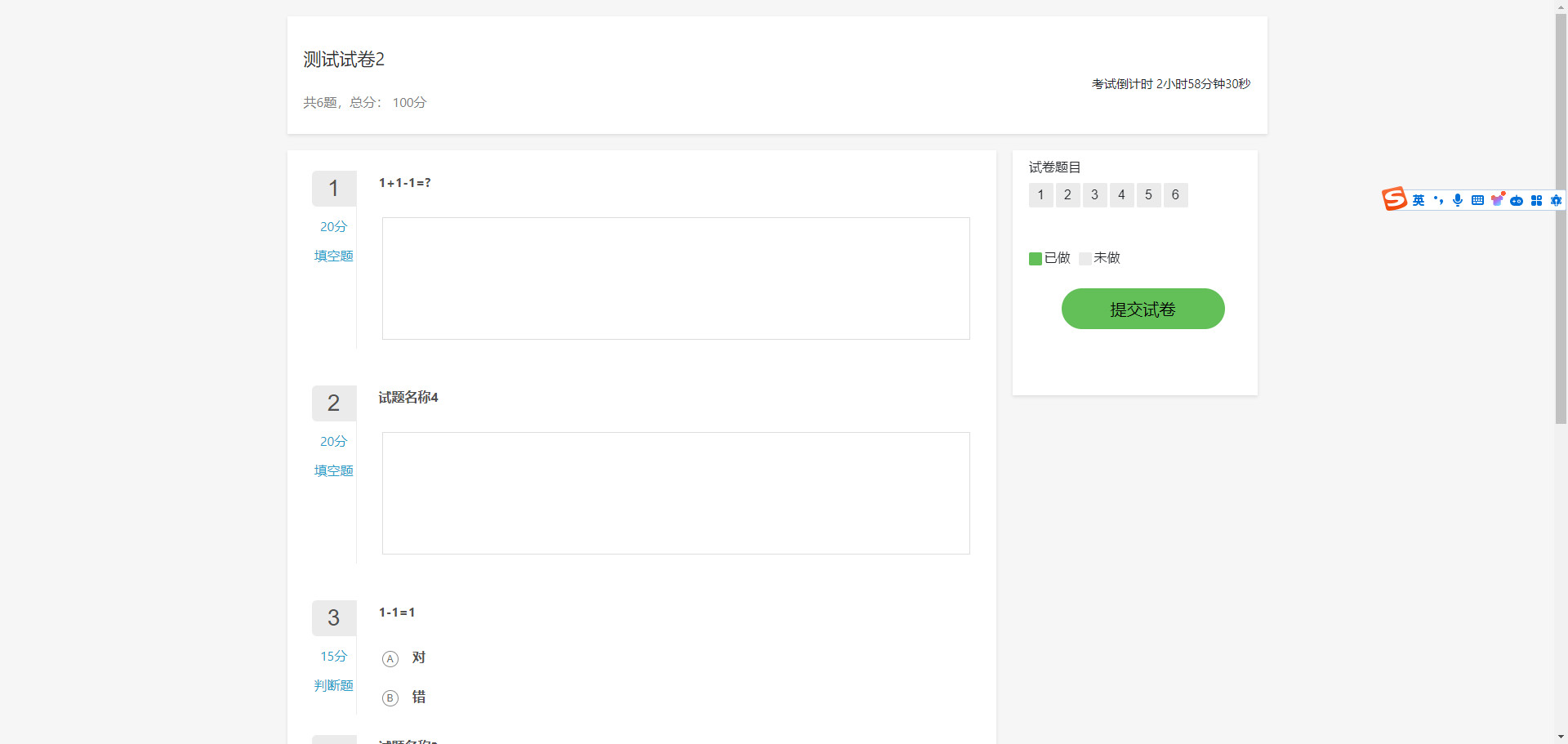Click question title 试题名称4
Screen dimensions: 1568x744
408,398
